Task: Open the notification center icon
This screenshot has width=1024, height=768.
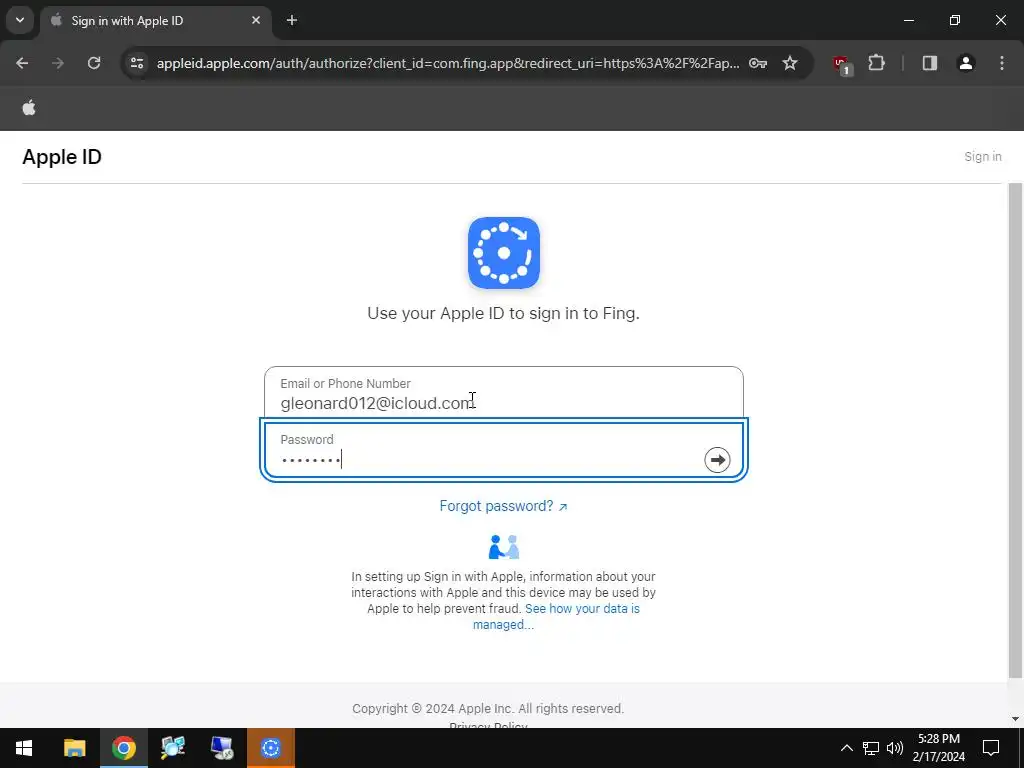Action: (991, 748)
